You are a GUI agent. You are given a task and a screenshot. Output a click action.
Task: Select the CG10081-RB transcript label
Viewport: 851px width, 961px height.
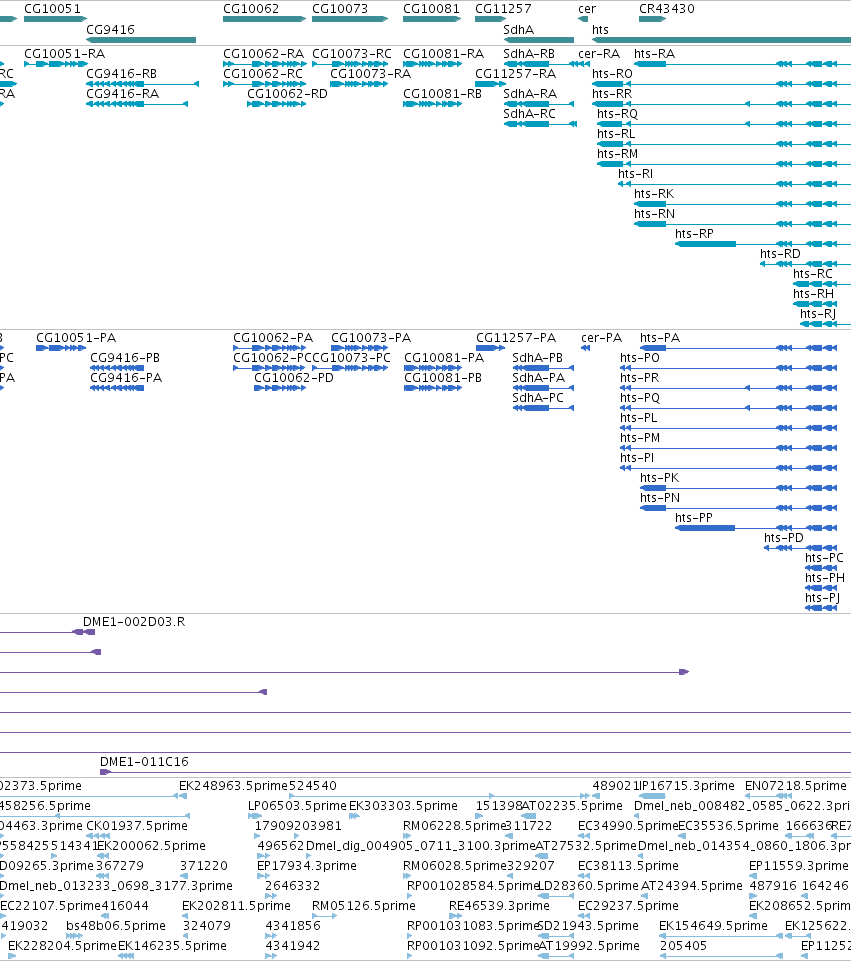[x=442, y=93]
